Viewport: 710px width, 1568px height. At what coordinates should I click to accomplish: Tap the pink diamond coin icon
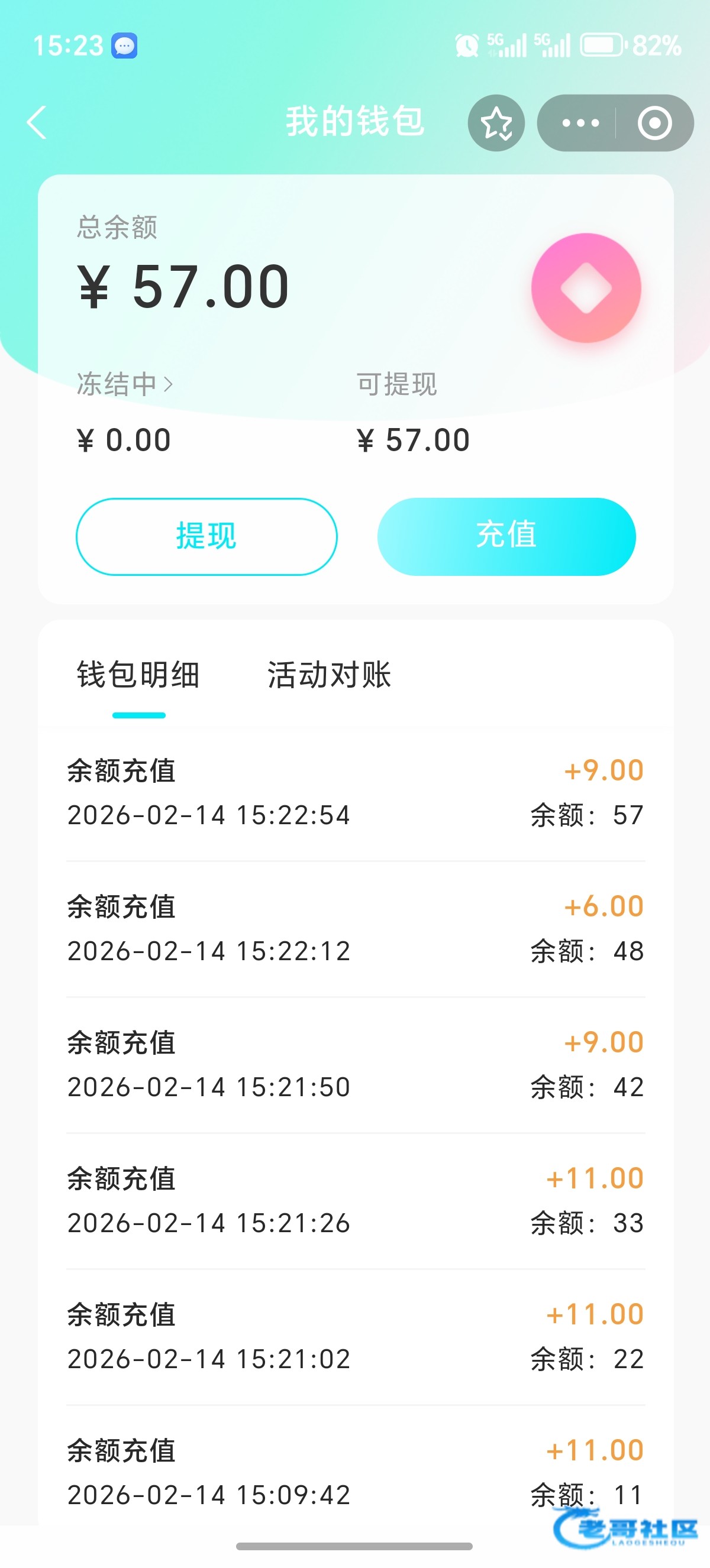586,288
